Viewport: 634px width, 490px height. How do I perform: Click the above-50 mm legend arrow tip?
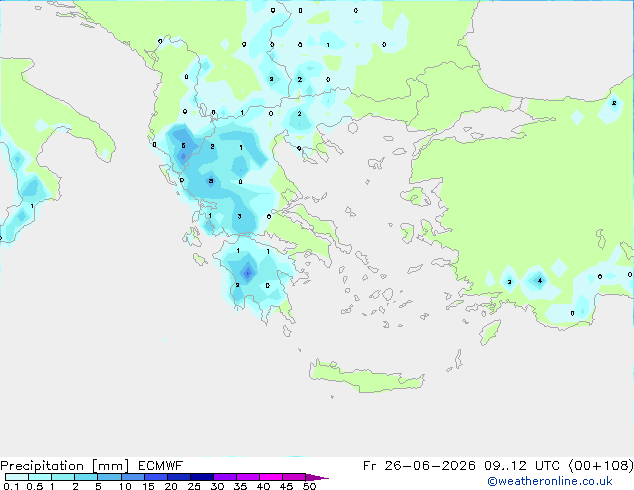point(317,477)
